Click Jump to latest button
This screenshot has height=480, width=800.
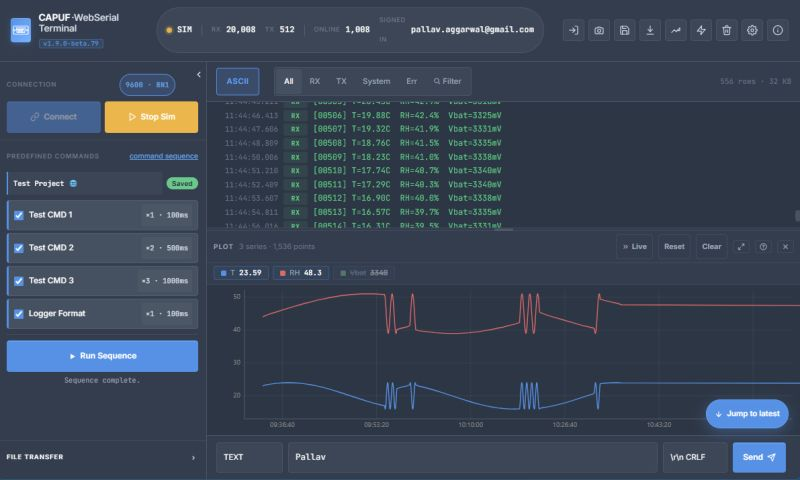(747, 414)
